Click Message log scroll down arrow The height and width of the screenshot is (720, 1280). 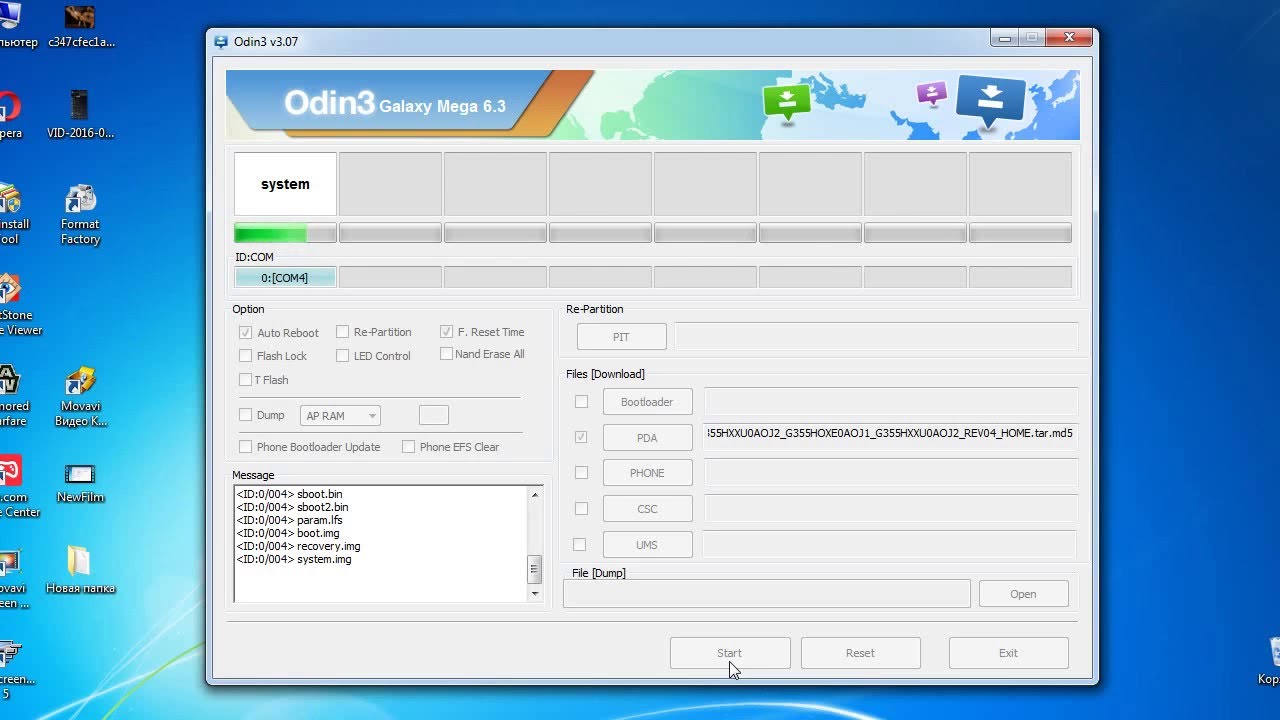535,594
